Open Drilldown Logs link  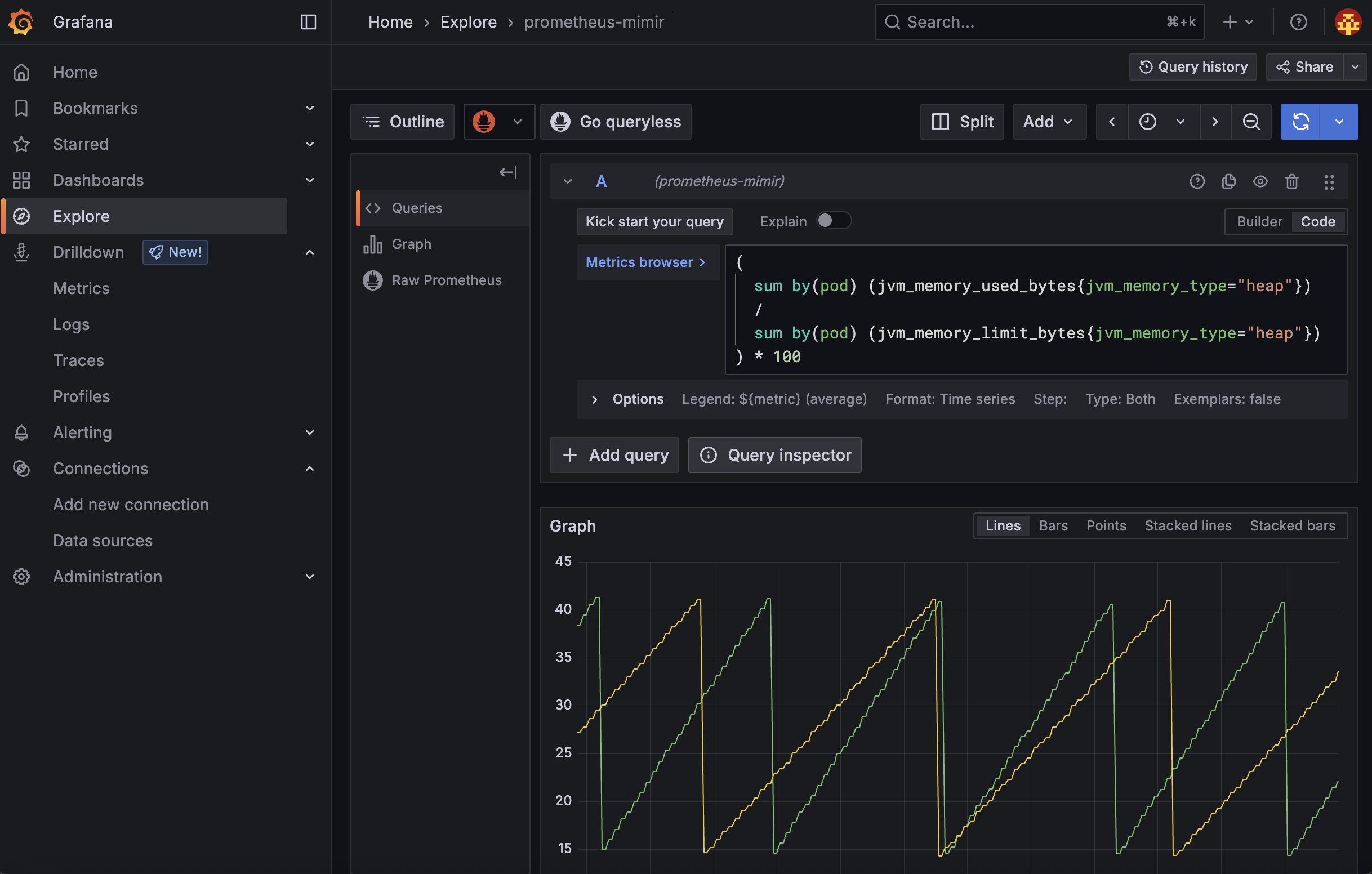click(x=71, y=324)
